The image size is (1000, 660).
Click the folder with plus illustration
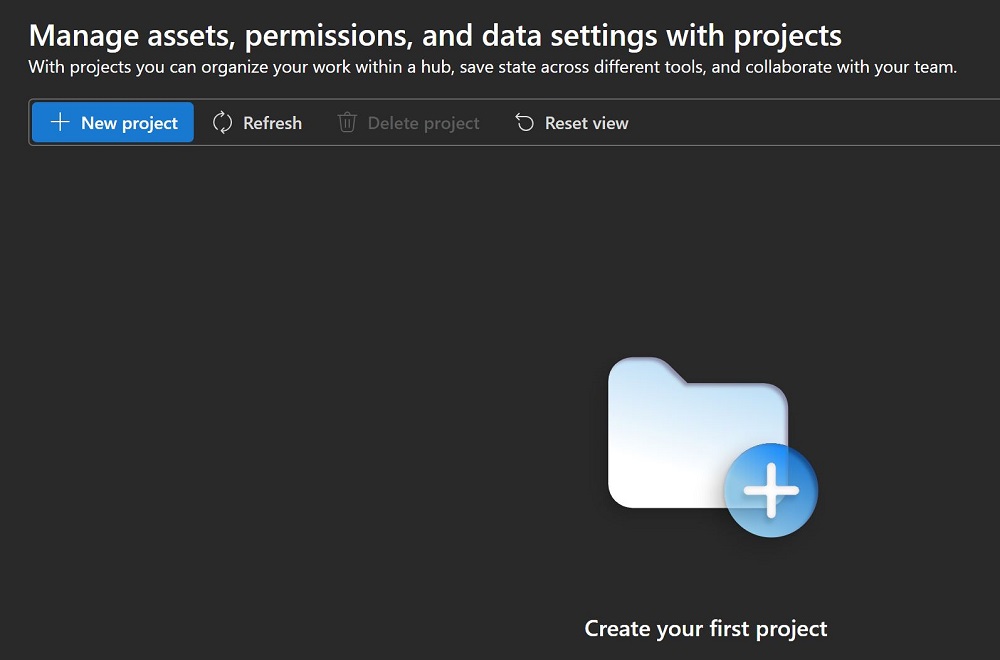712,446
